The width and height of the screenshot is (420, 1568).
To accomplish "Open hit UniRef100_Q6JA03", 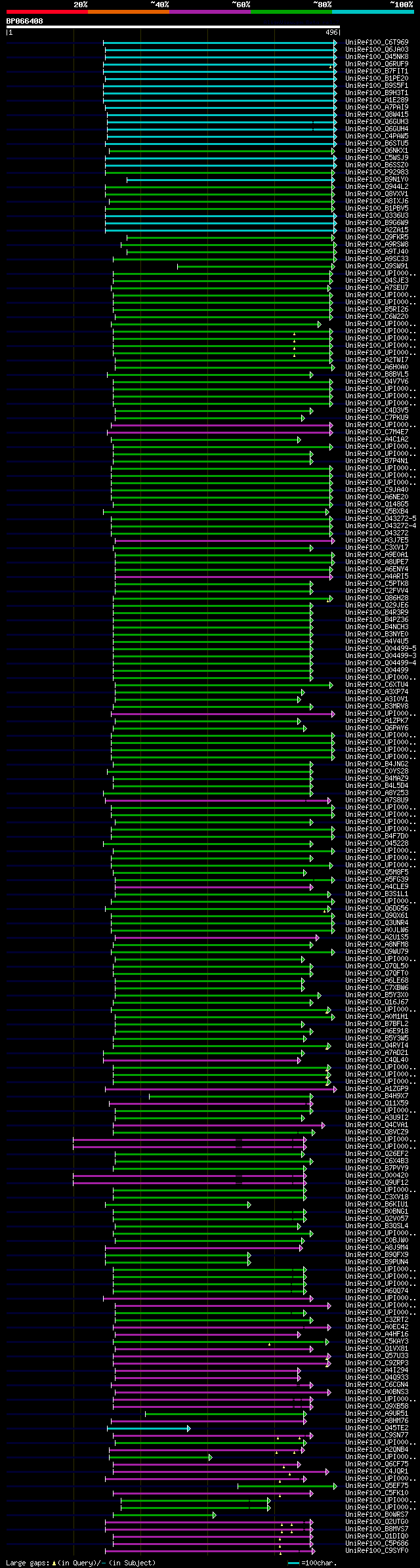I will coord(377,49).
